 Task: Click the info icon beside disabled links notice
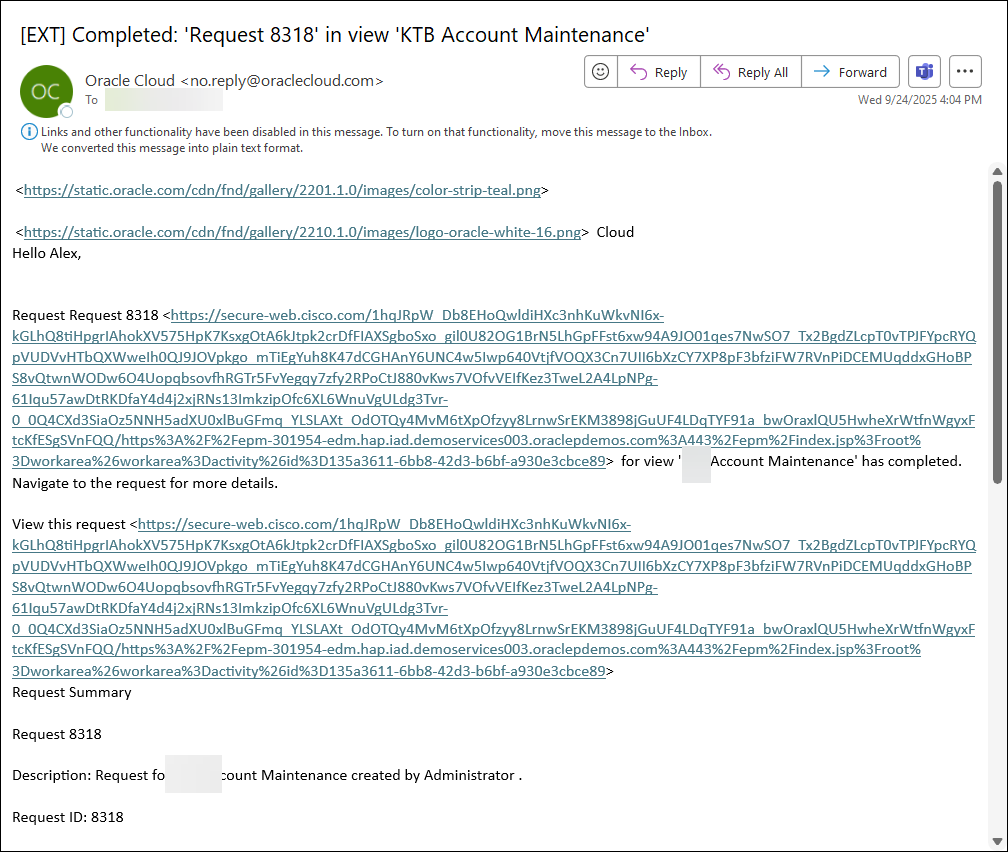pos(29,132)
